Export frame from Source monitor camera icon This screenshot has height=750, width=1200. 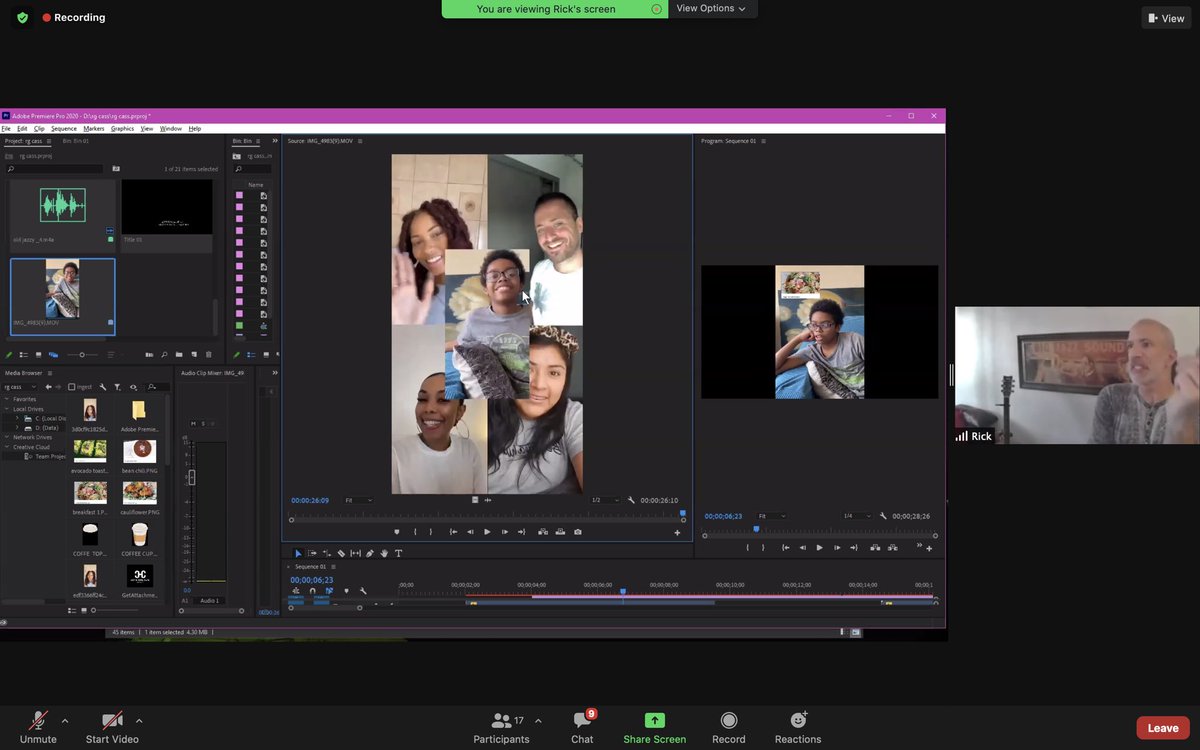[578, 532]
